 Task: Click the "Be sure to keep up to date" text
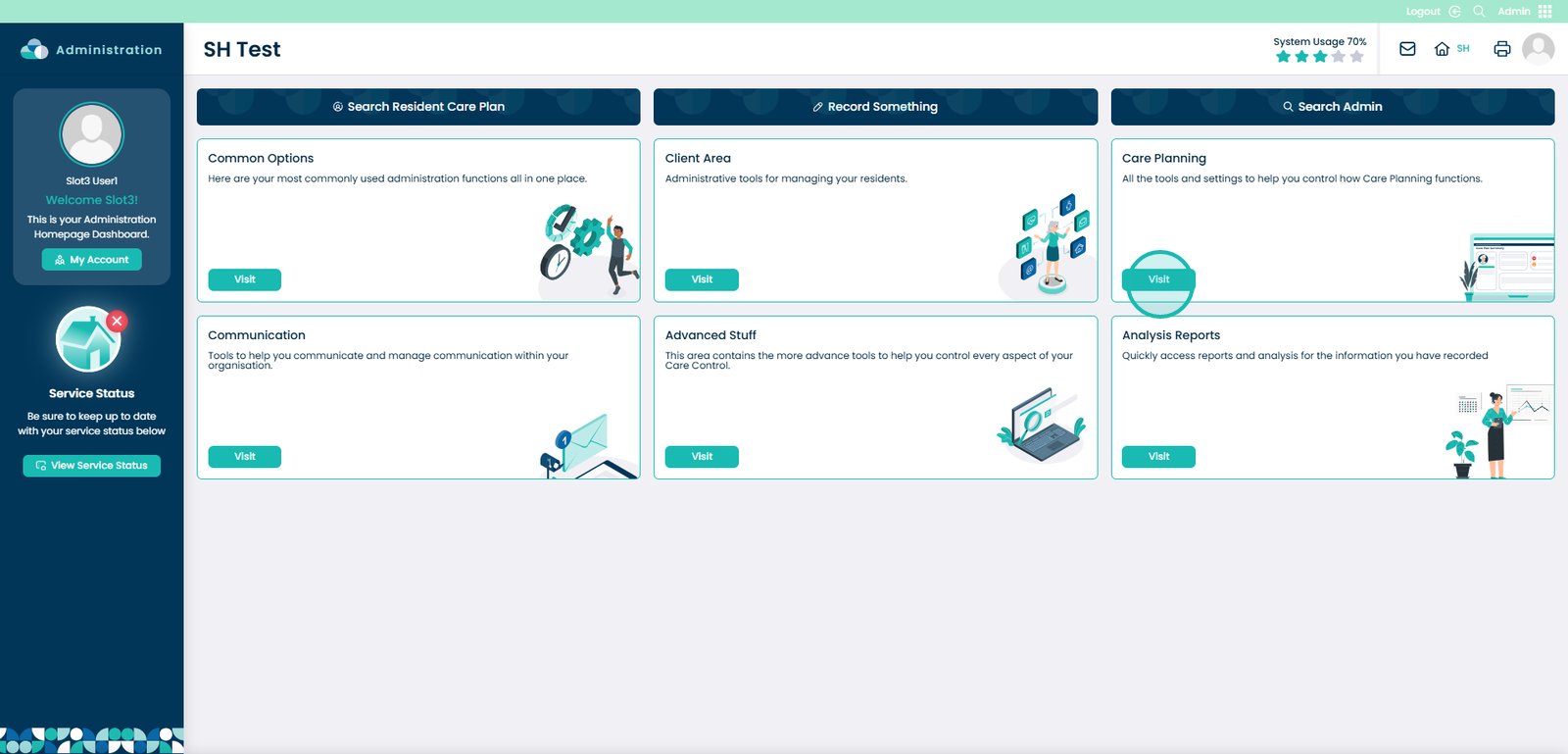(x=92, y=424)
